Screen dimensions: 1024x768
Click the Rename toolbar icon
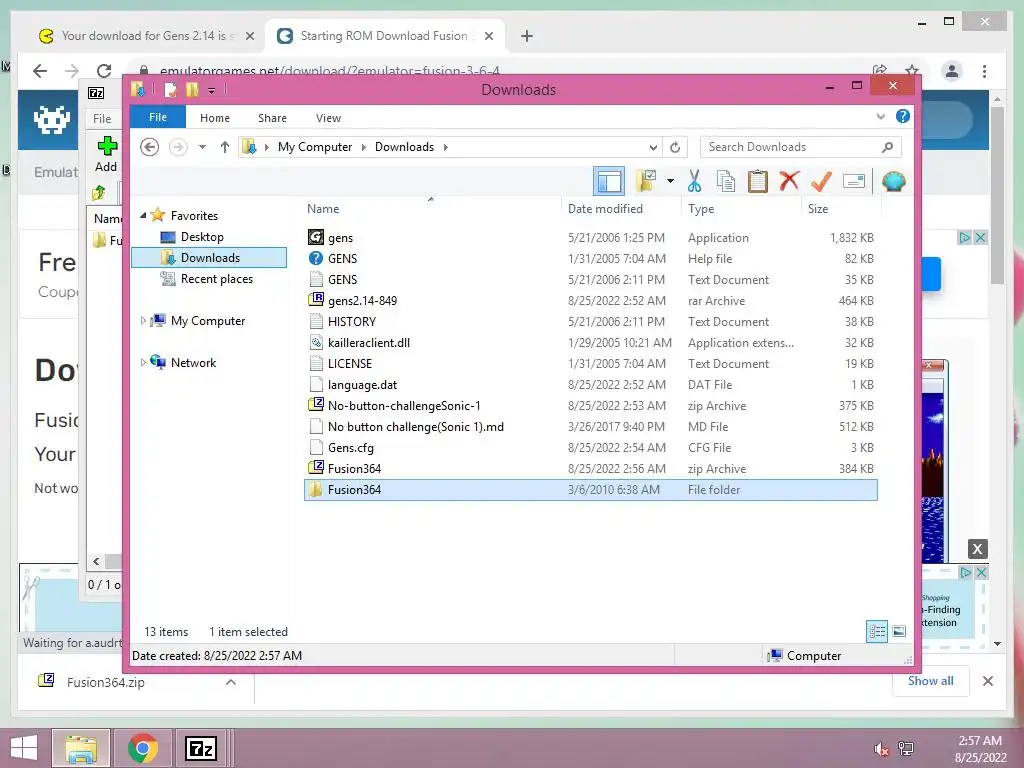click(854, 181)
